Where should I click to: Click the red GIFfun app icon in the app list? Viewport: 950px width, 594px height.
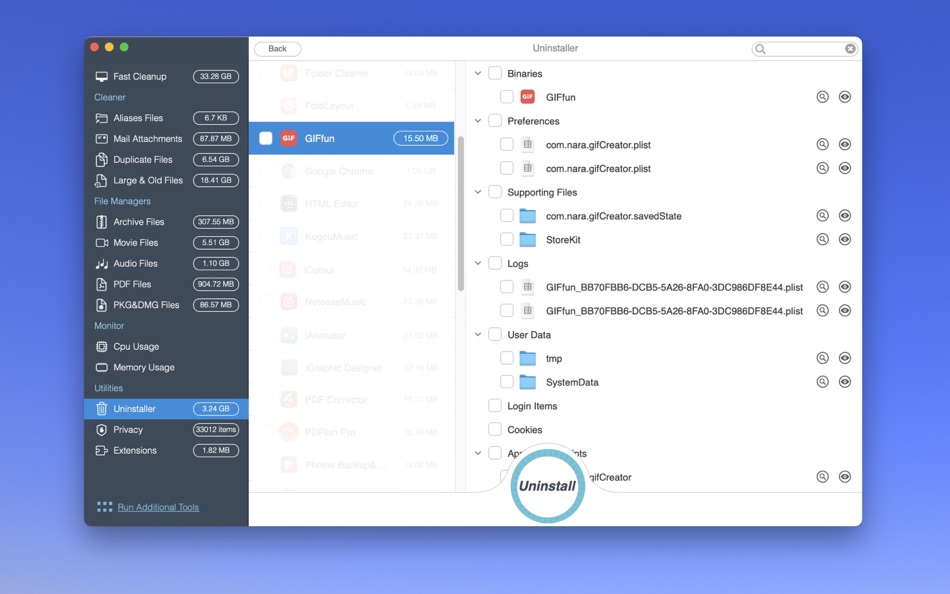click(288, 138)
